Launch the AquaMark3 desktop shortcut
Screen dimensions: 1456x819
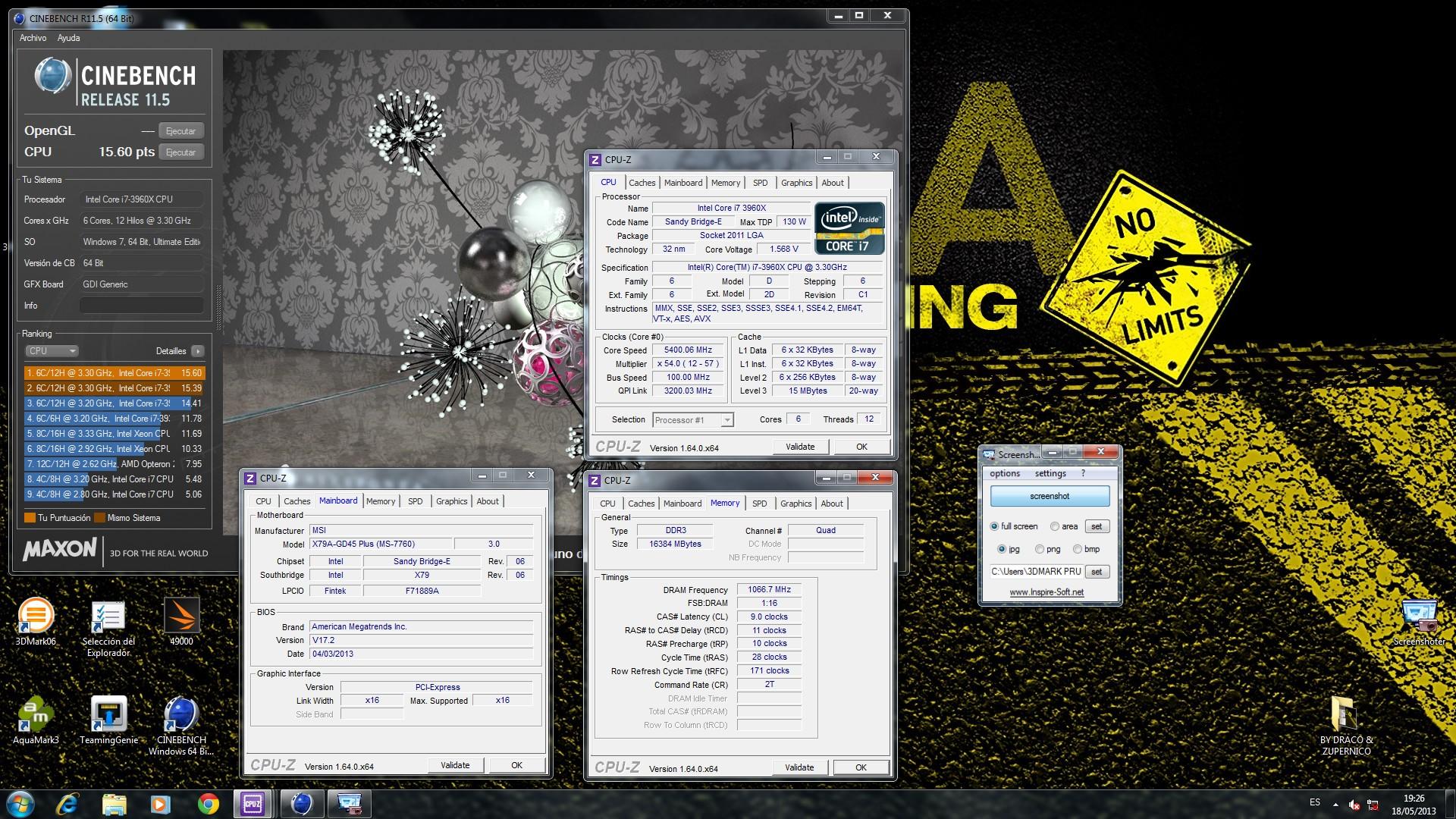(36, 720)
